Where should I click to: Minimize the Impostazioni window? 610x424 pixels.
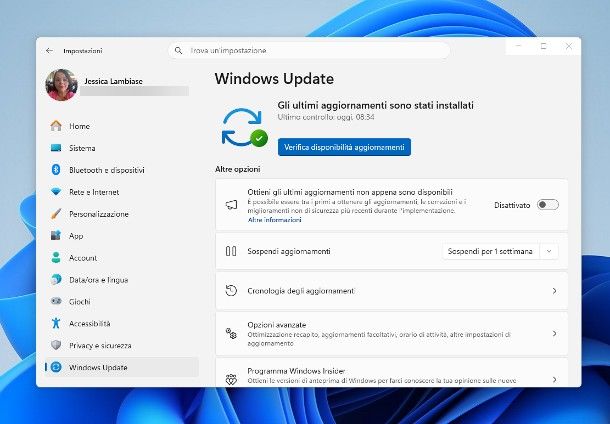click(518, 46)
